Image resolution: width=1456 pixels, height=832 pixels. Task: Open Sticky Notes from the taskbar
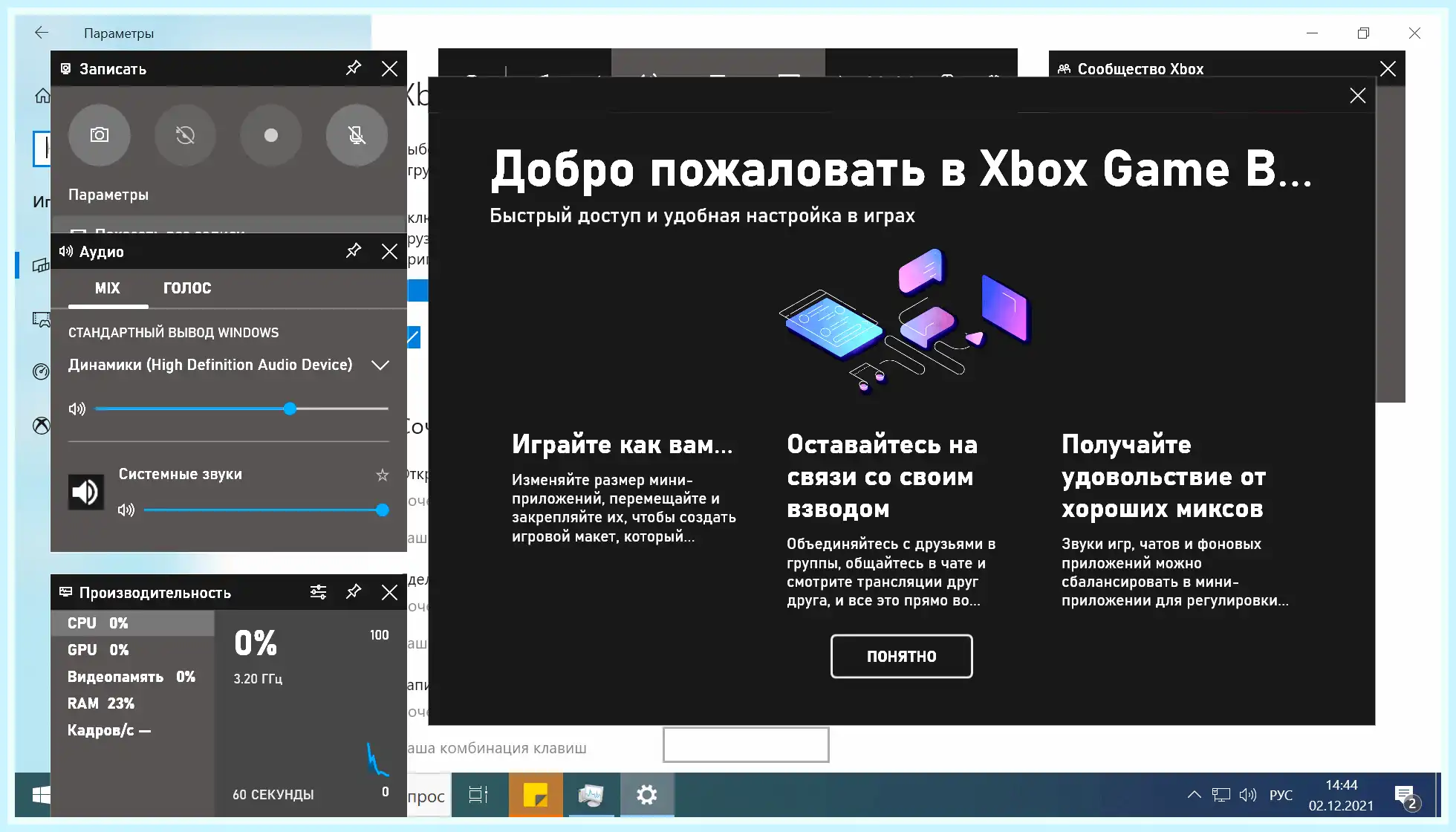tap(535, 795)
